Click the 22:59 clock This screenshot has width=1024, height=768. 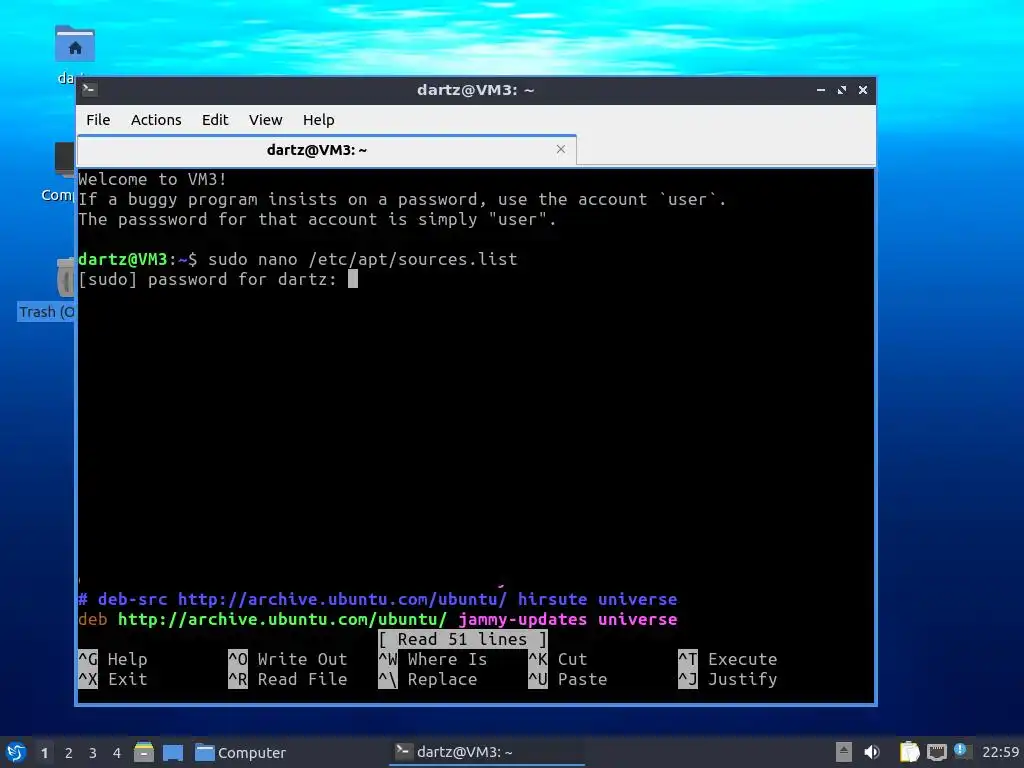tap(1000, 752)
